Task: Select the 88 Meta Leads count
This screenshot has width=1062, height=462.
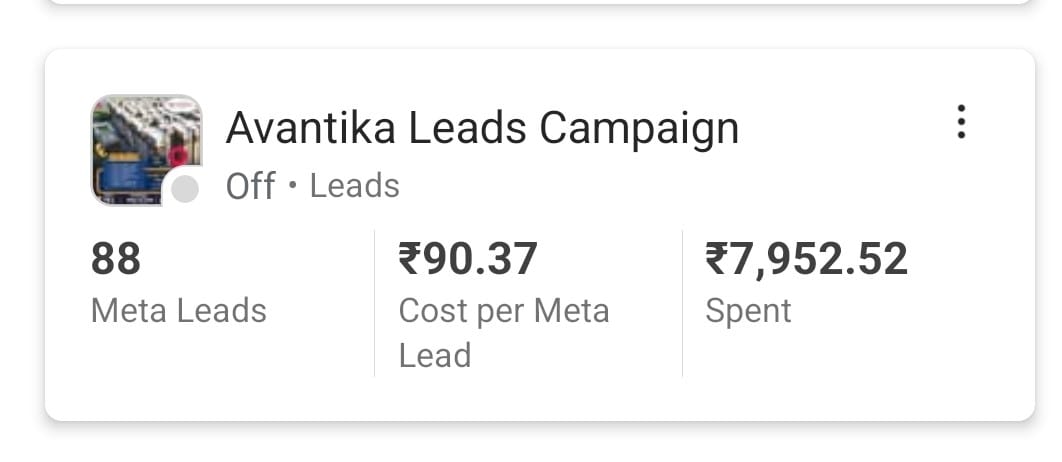Action: [x=116, y=259]
